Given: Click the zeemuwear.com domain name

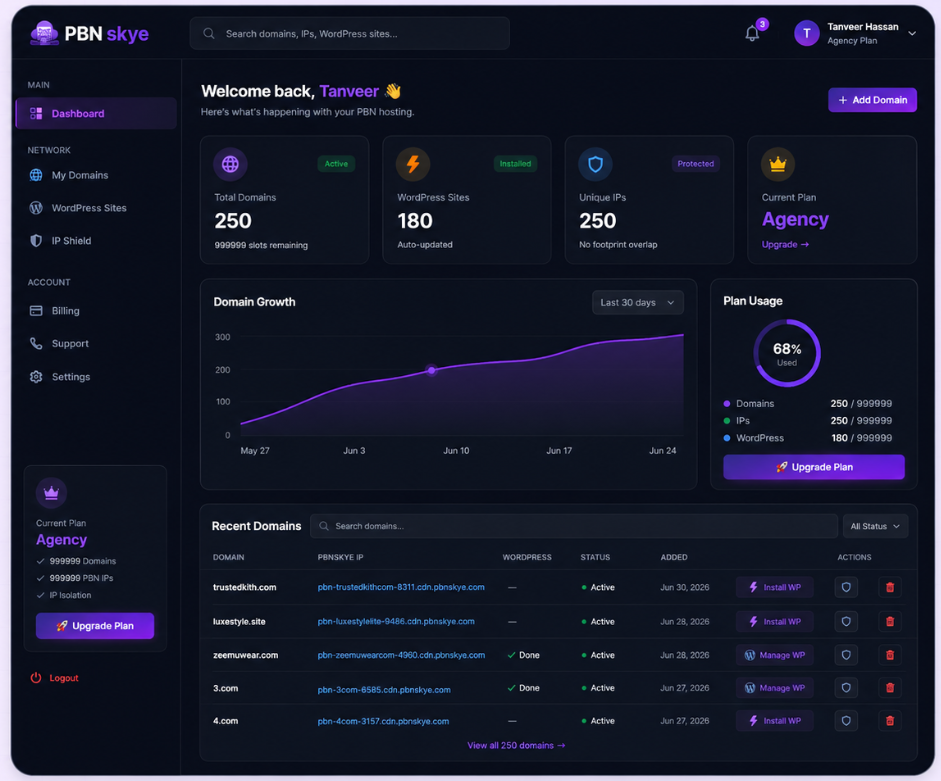Looking at the screenshot, I should click(245, 655).
